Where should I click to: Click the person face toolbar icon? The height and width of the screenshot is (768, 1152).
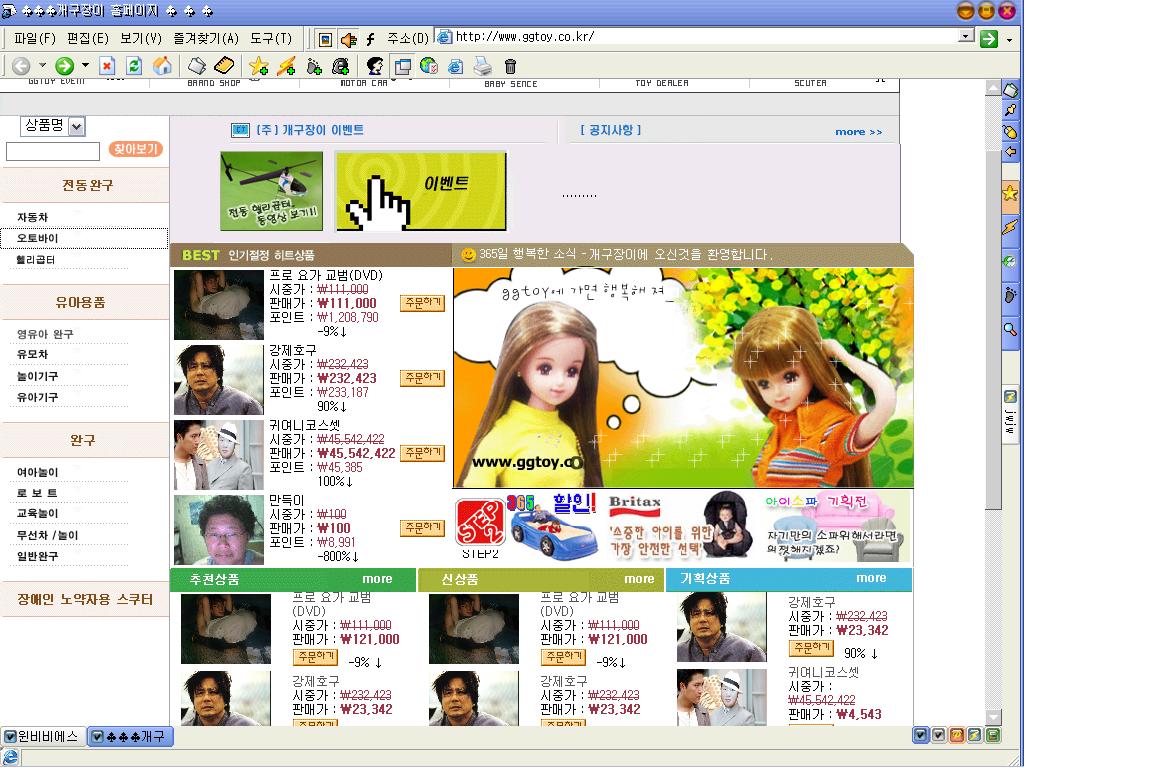375,66
